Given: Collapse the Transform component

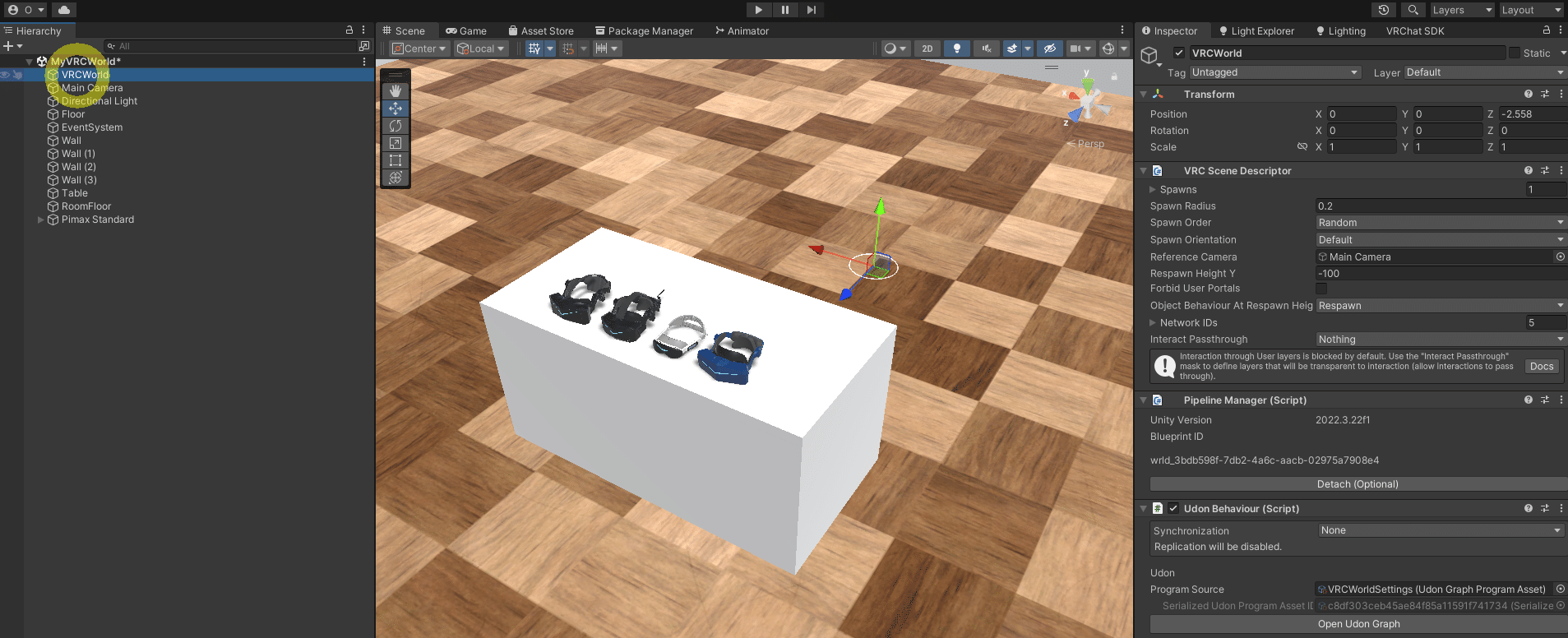Looking at the screenshot, I should pos(1143,95).
